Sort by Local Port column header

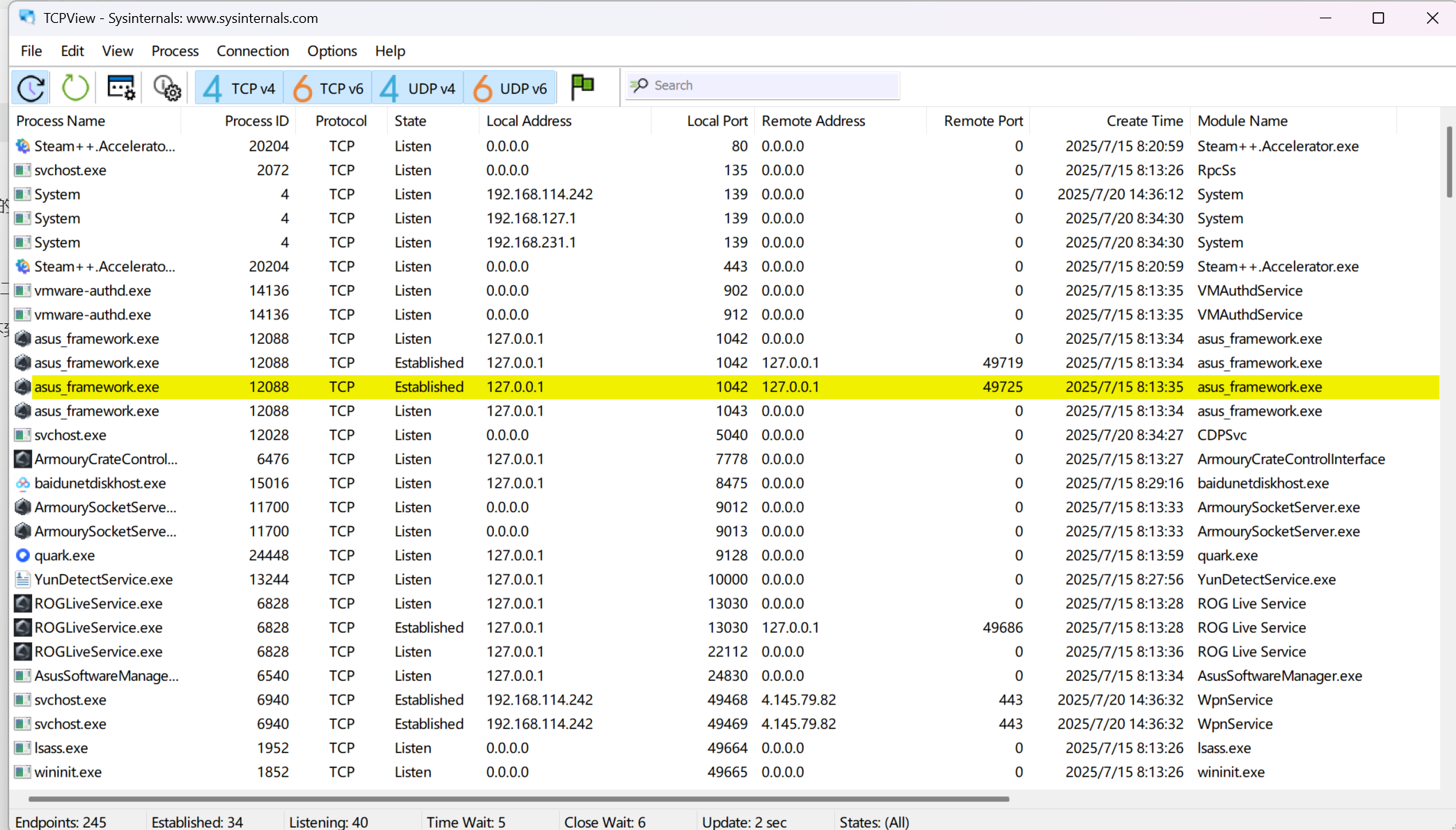coord(704,121)
